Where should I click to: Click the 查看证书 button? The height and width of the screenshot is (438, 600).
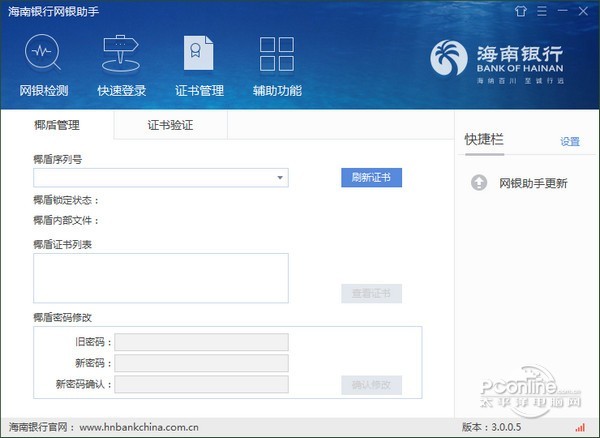click(x=371, y=293)
